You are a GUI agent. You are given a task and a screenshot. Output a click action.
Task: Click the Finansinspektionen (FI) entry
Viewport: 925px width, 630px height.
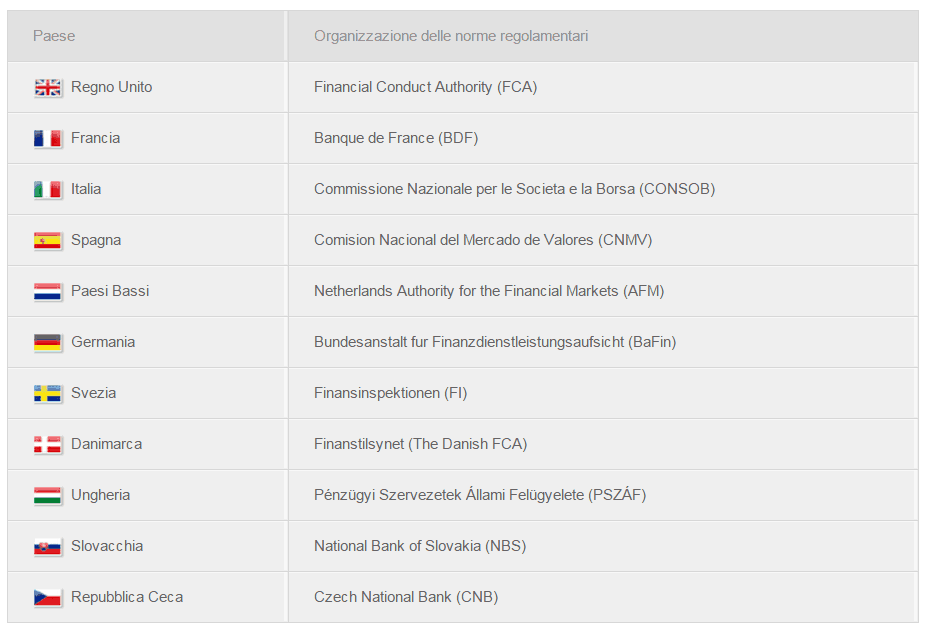[x=391, y=393]
